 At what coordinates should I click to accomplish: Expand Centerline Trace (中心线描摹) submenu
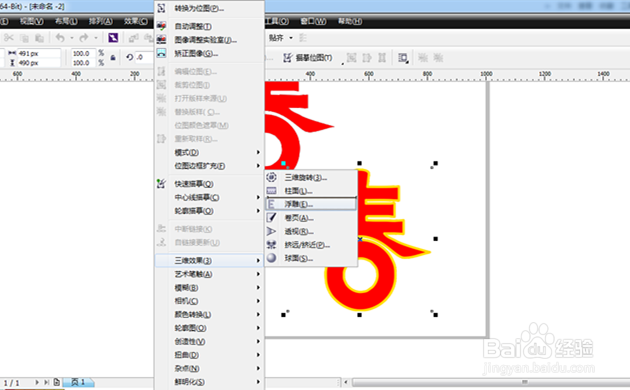[x=209, y=197]
